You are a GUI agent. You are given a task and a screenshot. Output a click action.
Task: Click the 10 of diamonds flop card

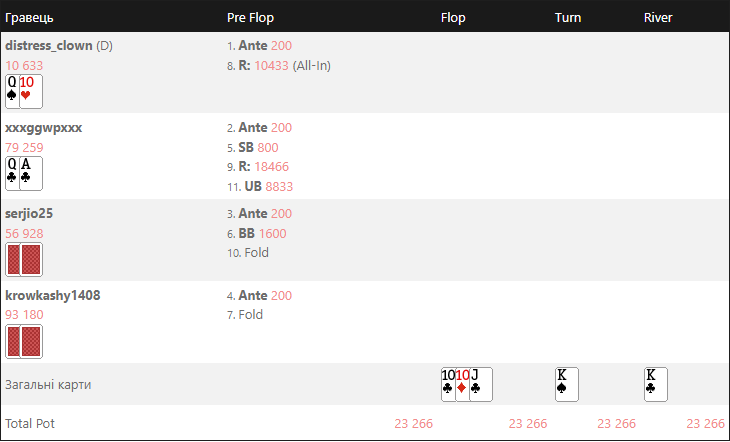tap(462, 385)
